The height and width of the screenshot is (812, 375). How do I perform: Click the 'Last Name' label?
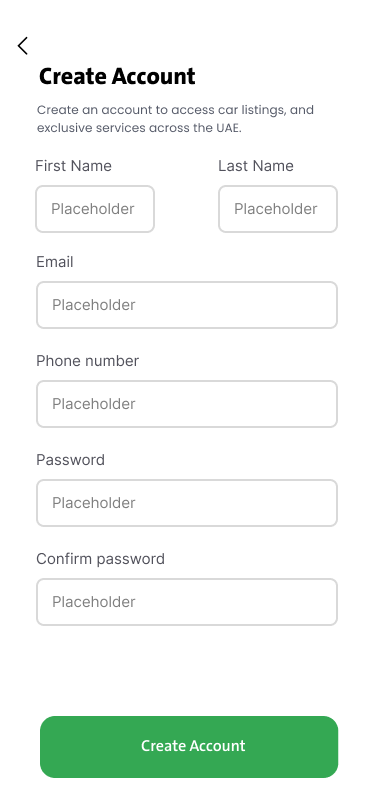pyautogui.click(x=256, y=166)
